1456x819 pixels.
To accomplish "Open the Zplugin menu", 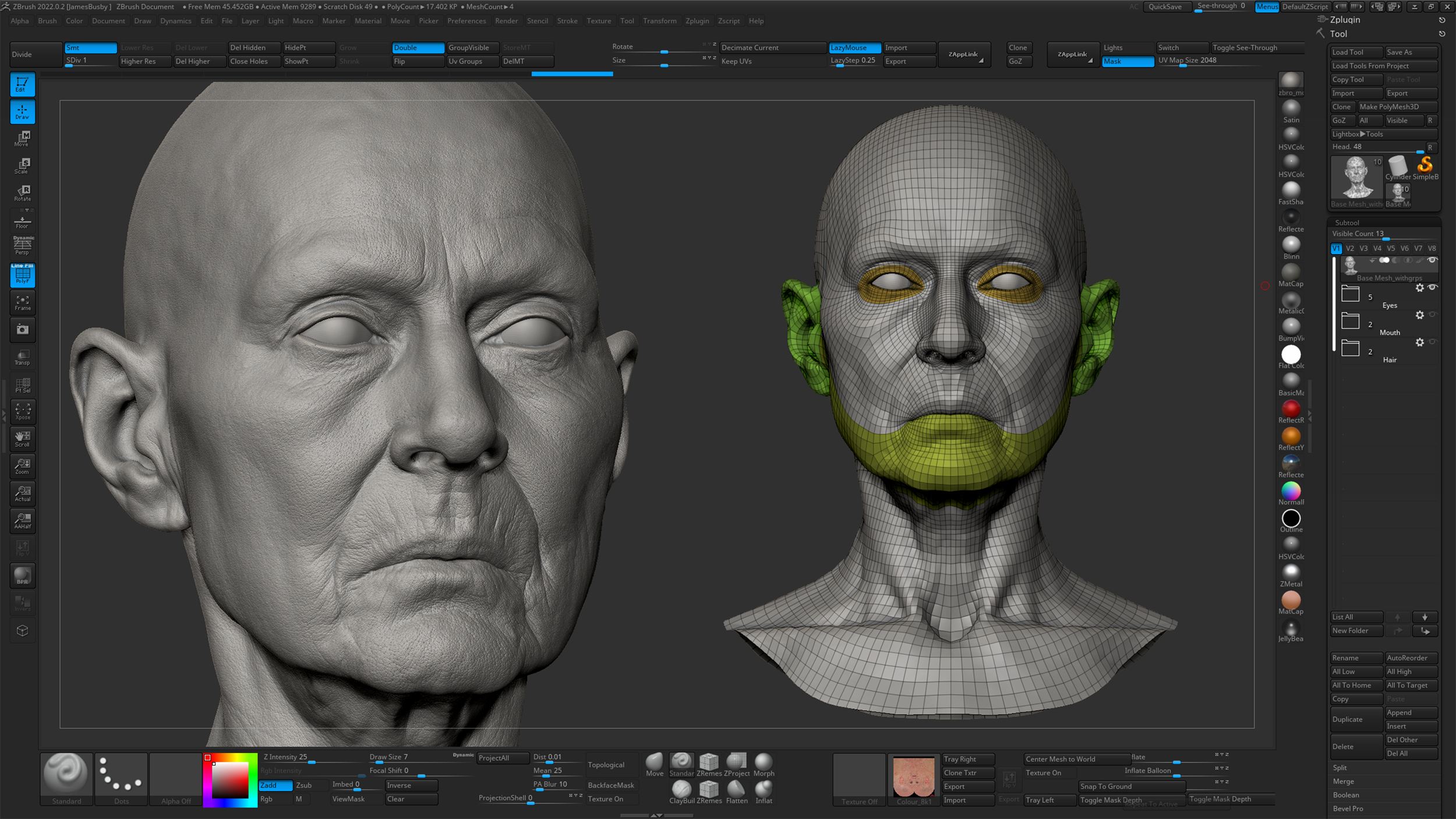I will 697,21.
